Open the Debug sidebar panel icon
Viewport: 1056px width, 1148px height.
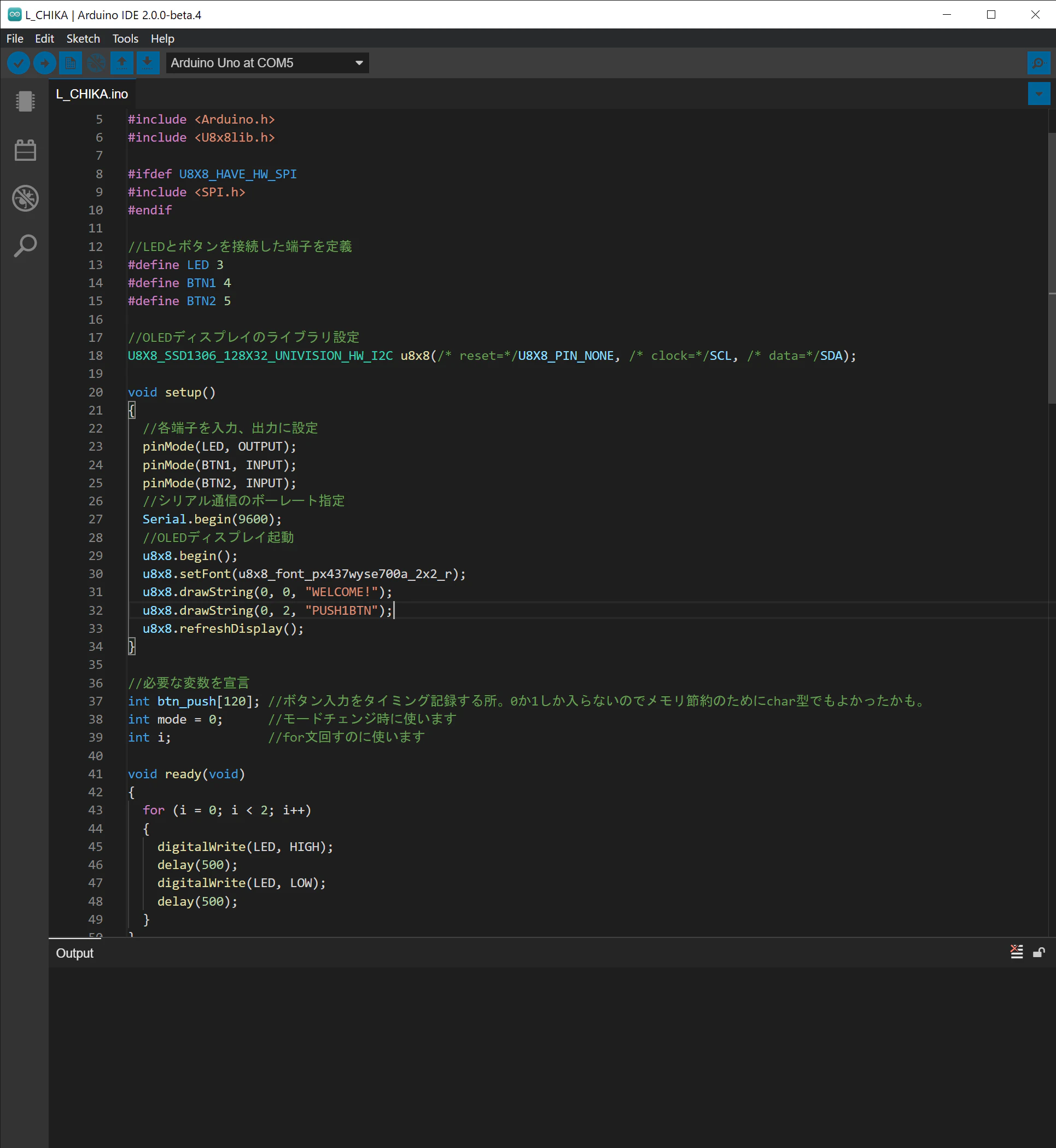(25, 199)
